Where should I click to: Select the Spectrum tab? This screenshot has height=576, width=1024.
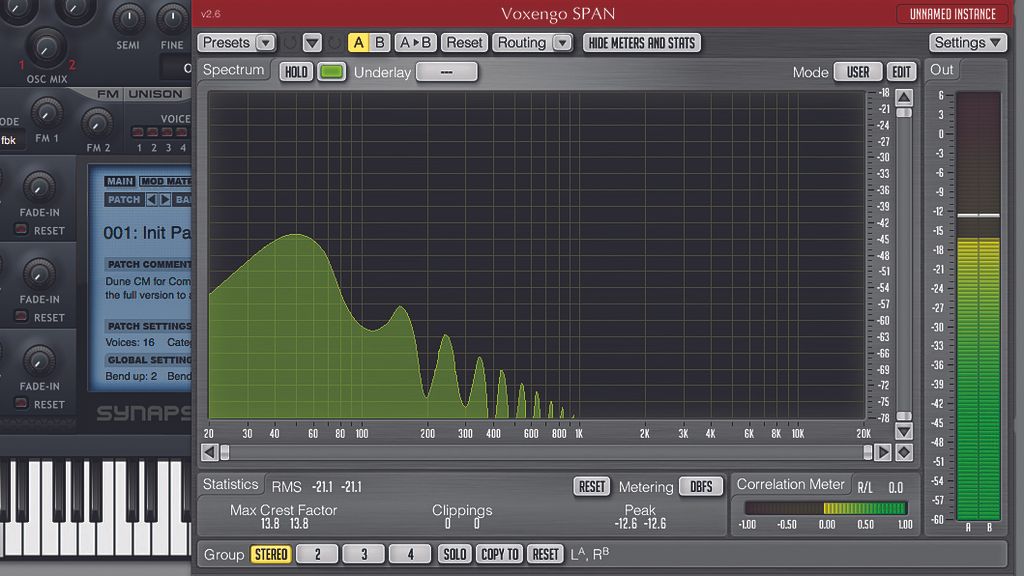click(x=233, y=70)
